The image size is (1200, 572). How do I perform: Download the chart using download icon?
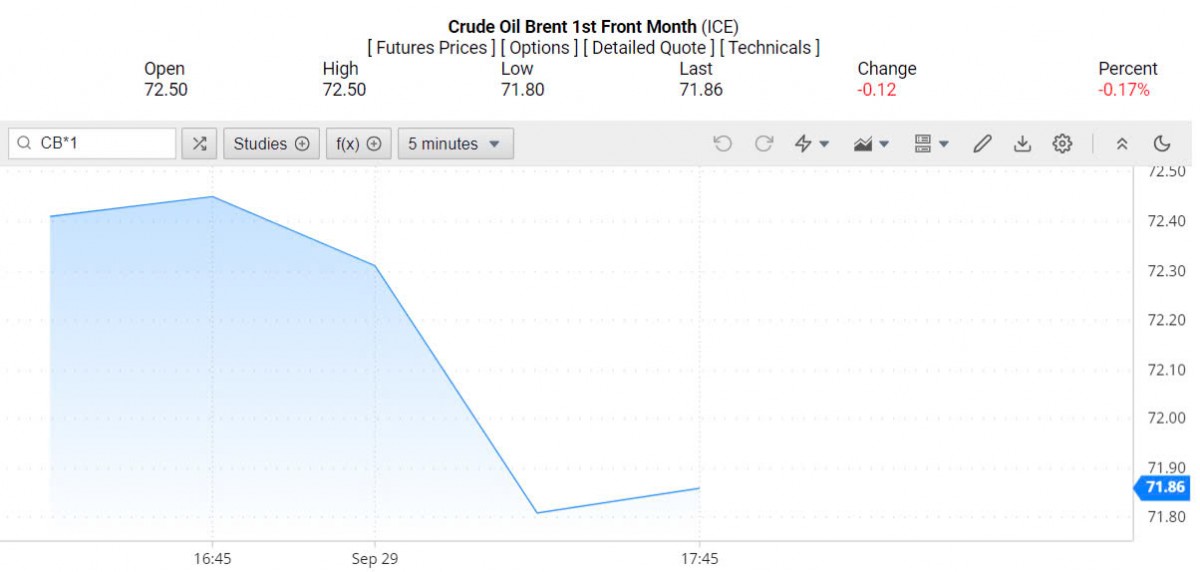[x=1022, y=144]
